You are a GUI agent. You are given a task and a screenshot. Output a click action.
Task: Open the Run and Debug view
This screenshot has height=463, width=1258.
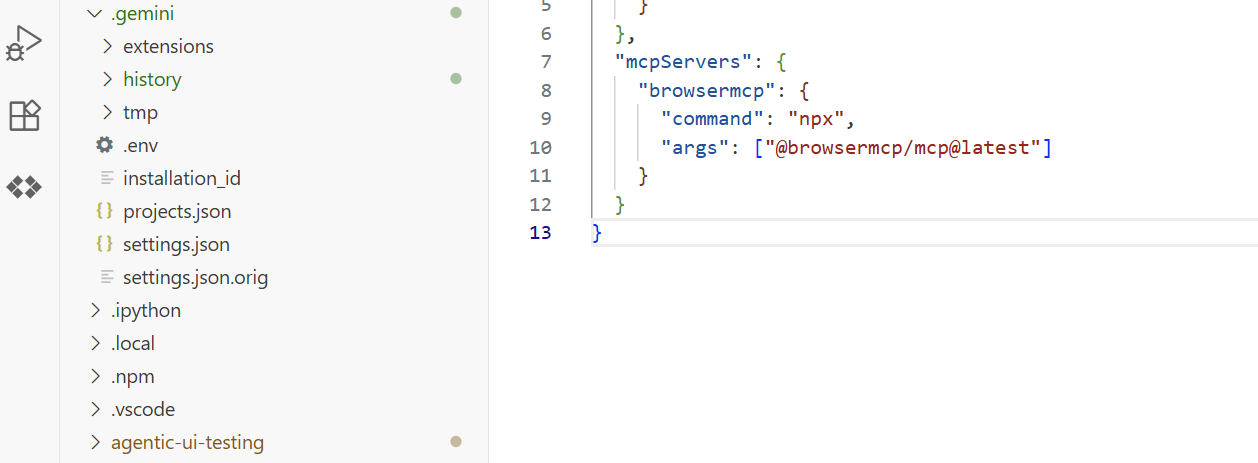point(24,43)
